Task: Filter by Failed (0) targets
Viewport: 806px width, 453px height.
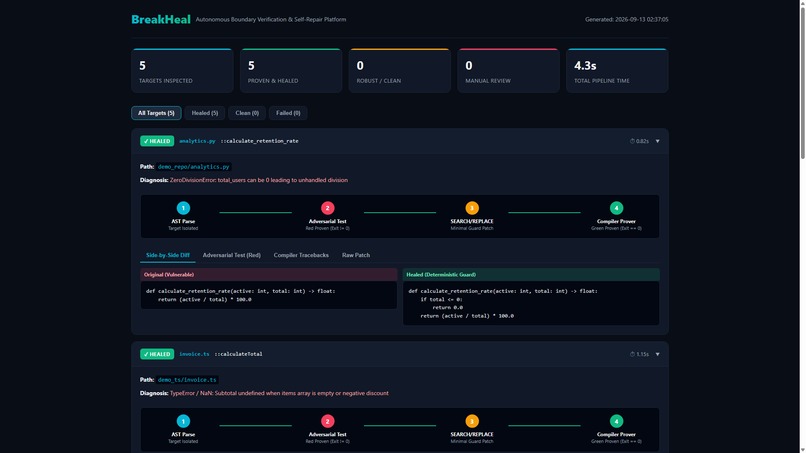Action: point(288,113)
